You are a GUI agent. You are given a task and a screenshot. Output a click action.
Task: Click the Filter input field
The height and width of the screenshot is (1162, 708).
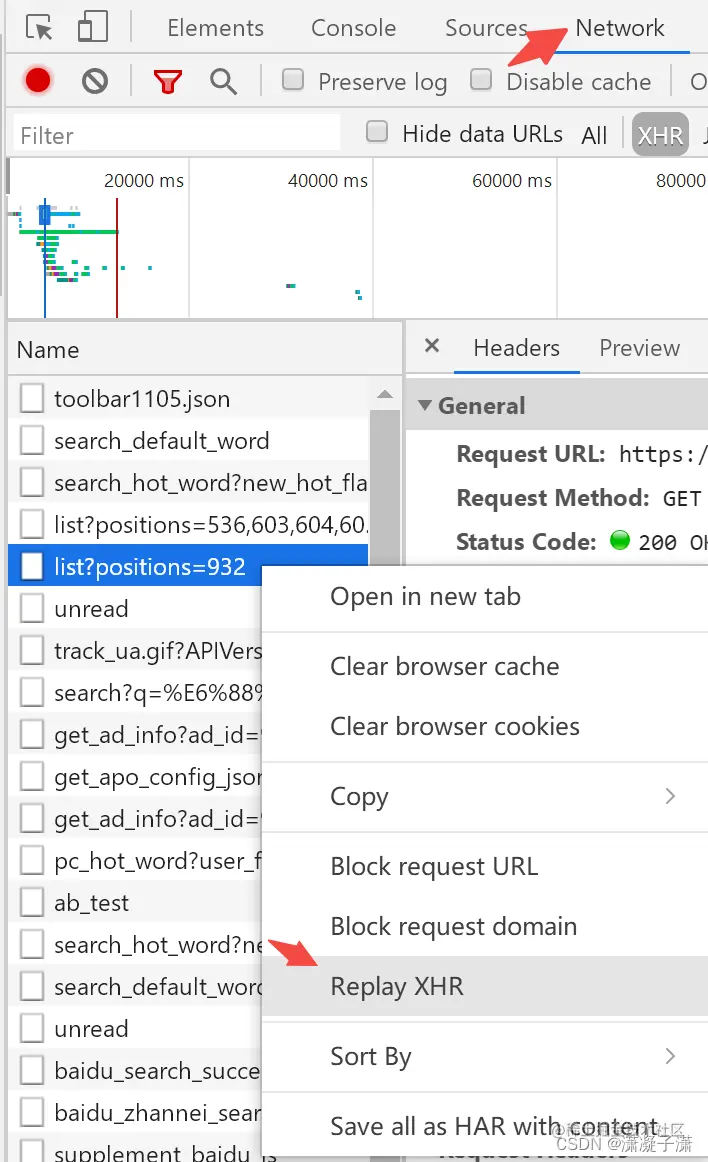[175, 131]
